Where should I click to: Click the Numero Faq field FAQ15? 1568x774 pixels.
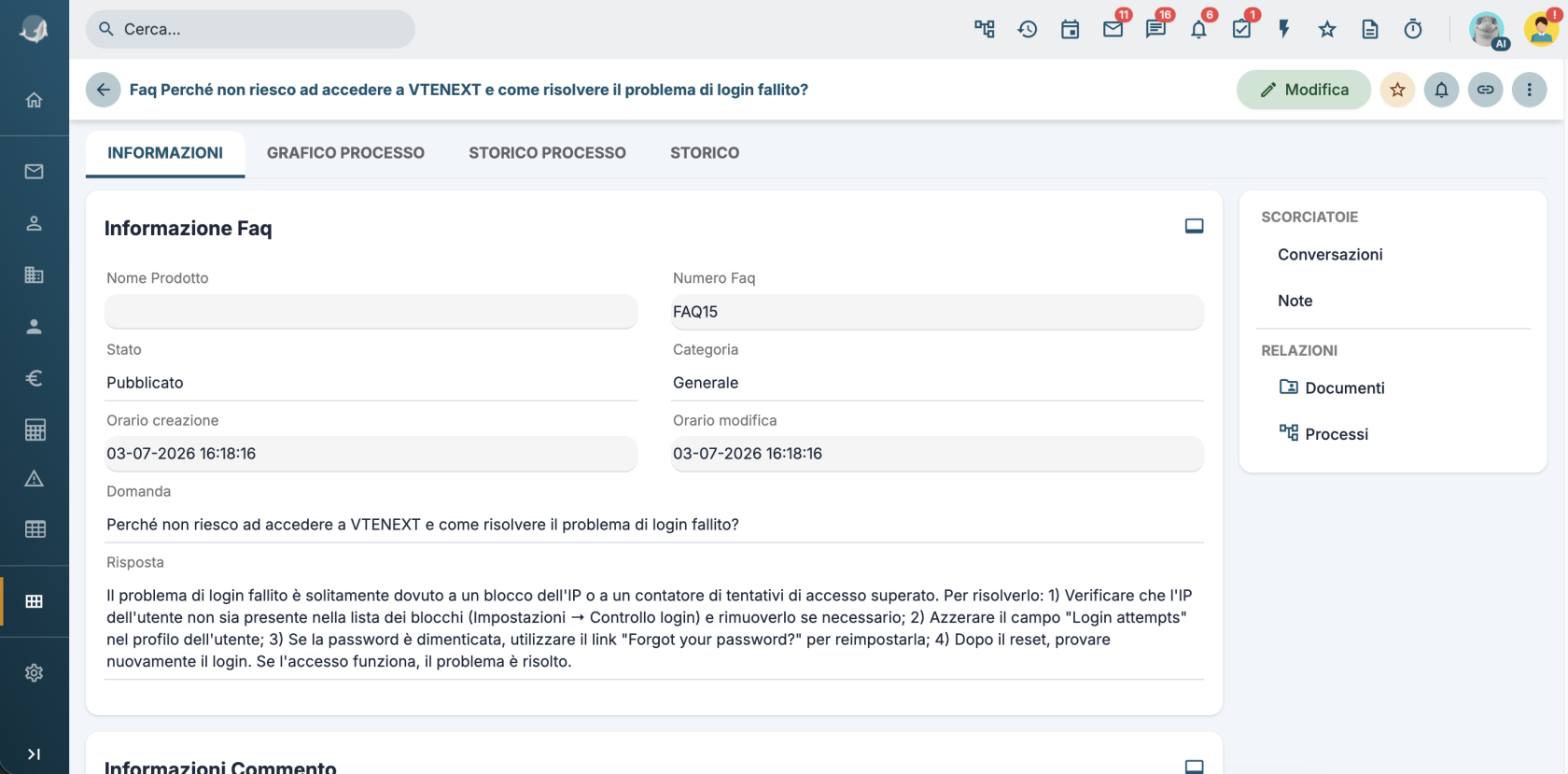[937, 312]
